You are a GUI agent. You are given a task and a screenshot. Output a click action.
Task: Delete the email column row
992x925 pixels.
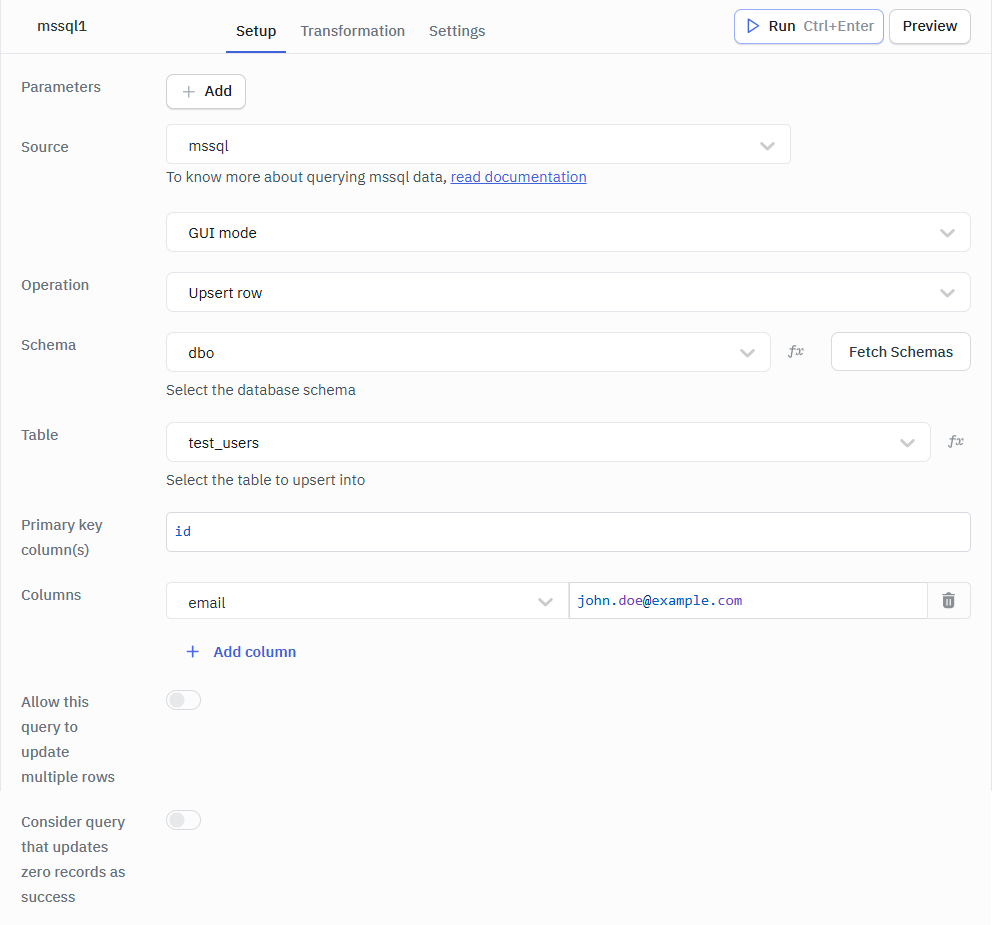point(948,600)
